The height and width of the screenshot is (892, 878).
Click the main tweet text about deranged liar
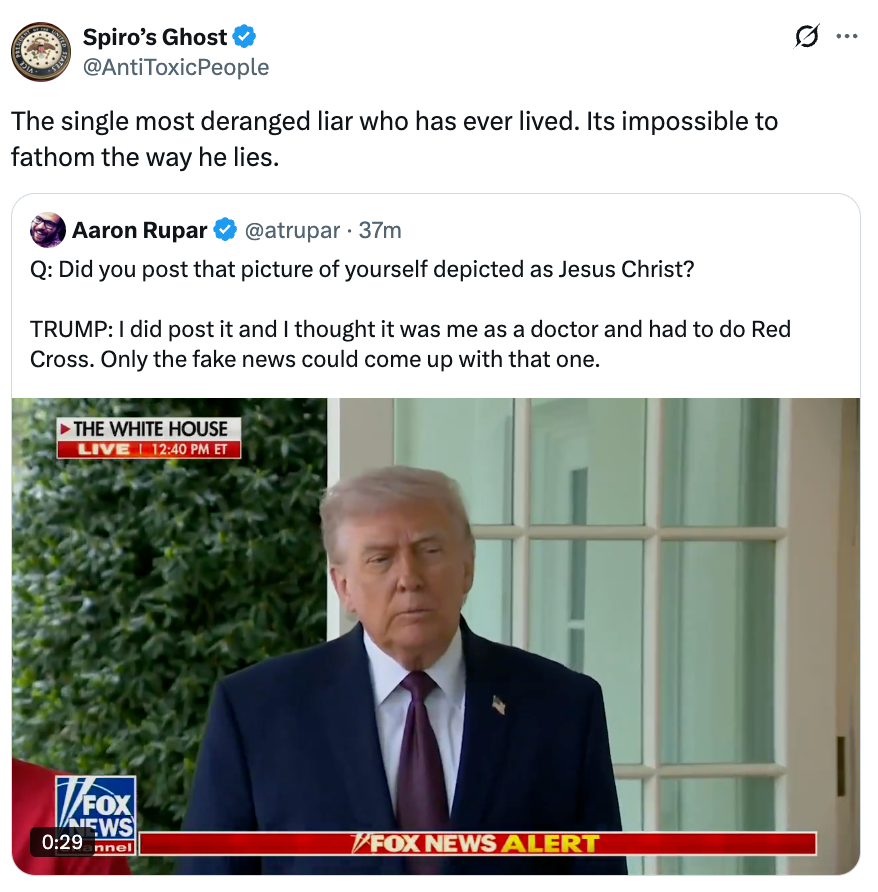click(x=394, y=139)
